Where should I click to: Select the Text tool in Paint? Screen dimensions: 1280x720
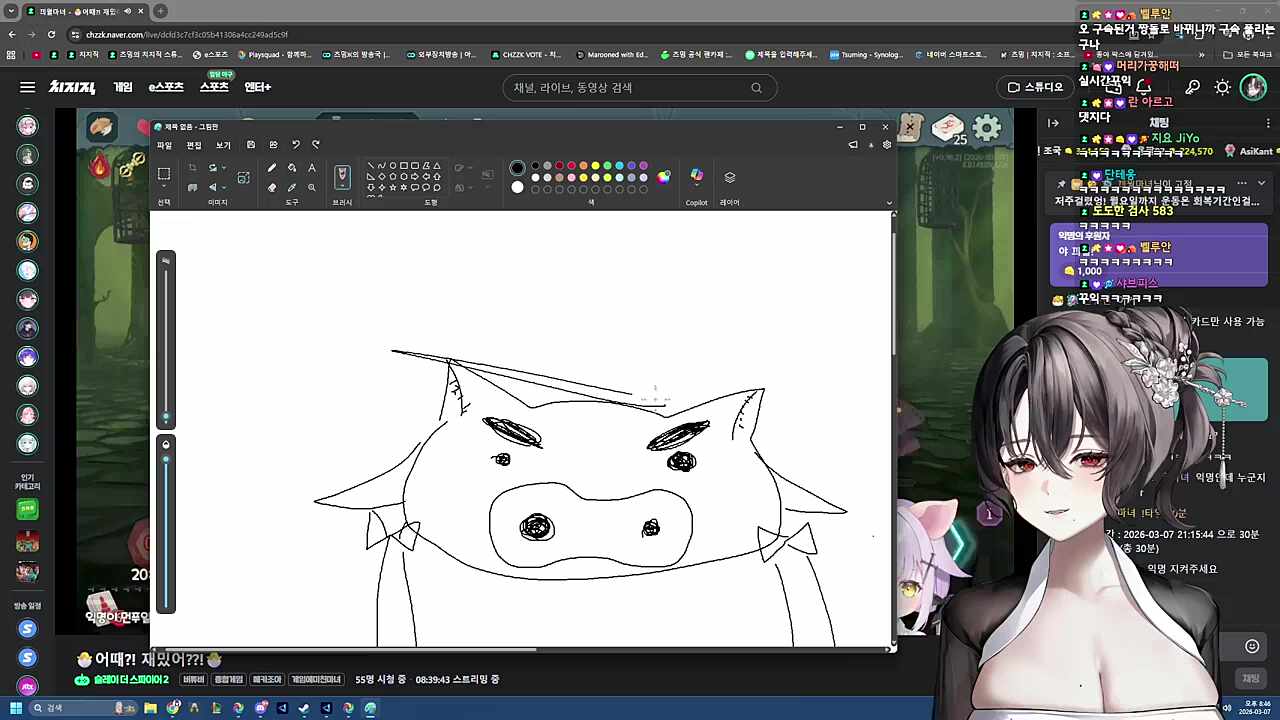312,168
